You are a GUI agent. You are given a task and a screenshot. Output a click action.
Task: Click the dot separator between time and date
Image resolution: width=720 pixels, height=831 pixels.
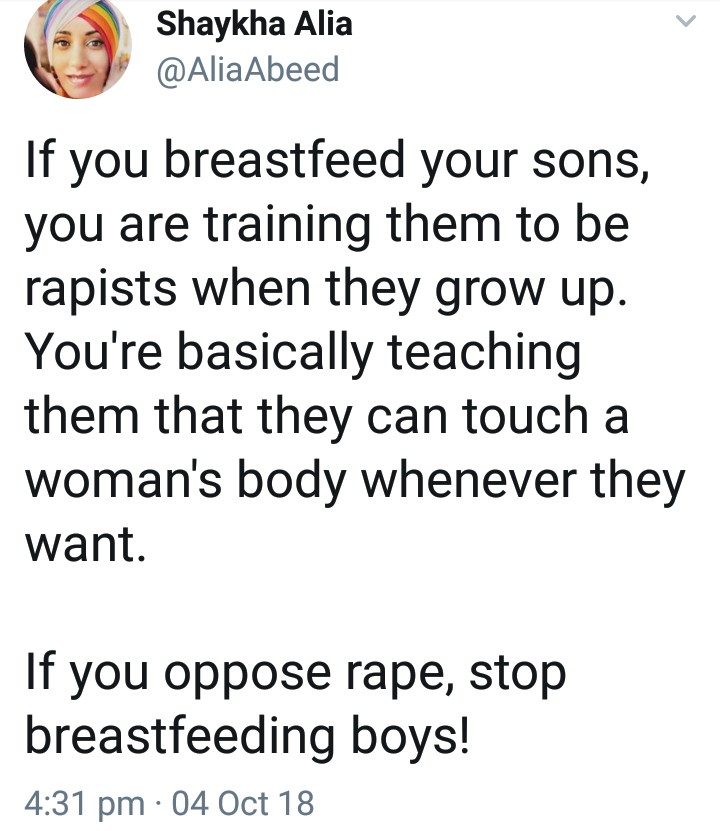[x=160, y=802]
